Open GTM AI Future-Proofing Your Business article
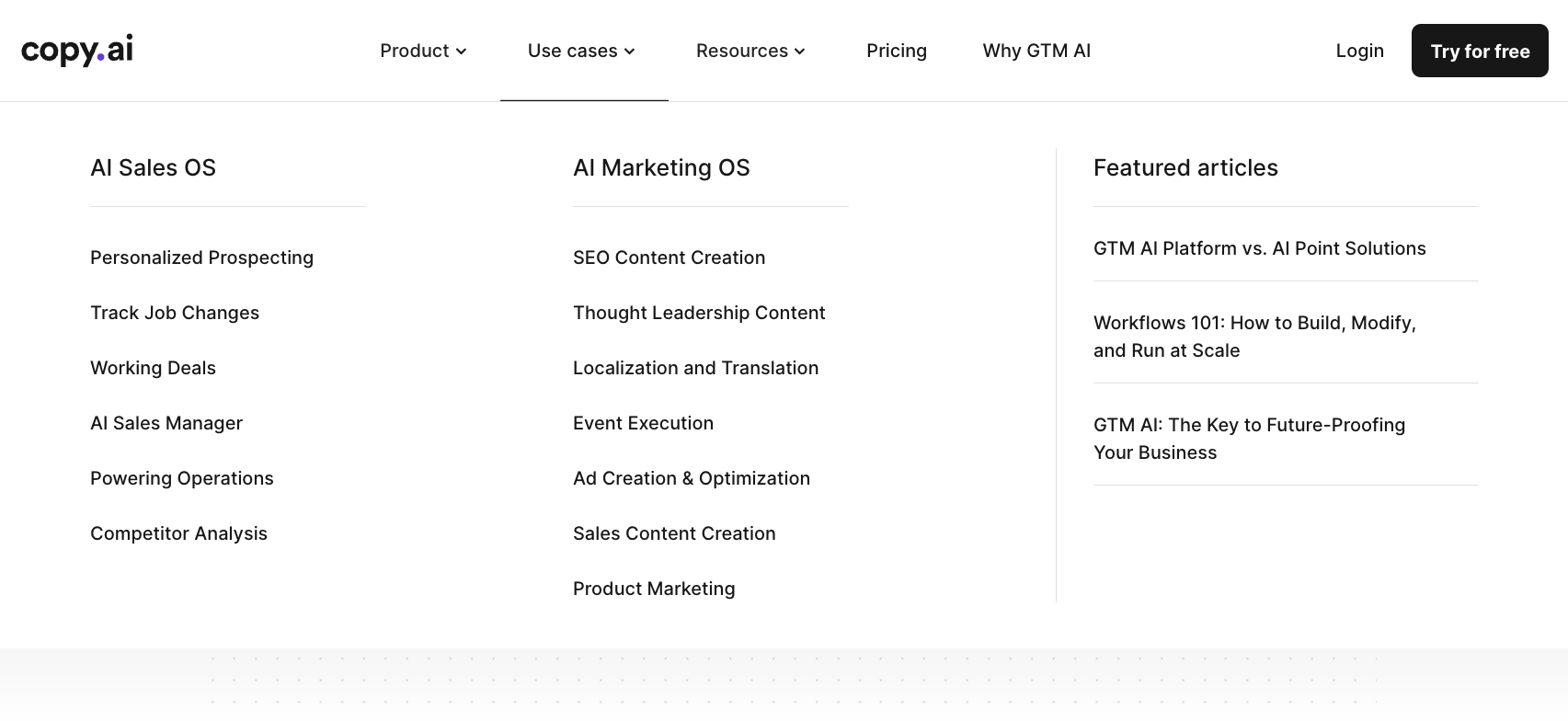 tap(1249, 439)
